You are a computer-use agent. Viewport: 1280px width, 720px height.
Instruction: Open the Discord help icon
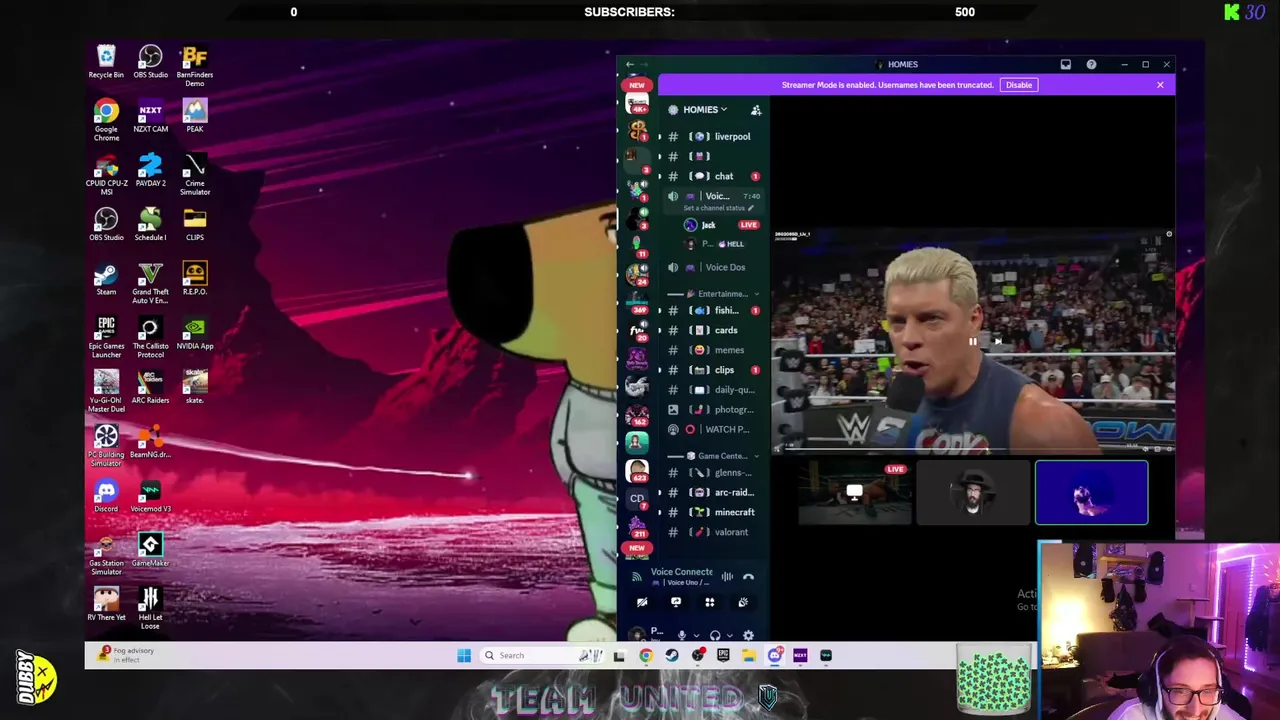1091,64
